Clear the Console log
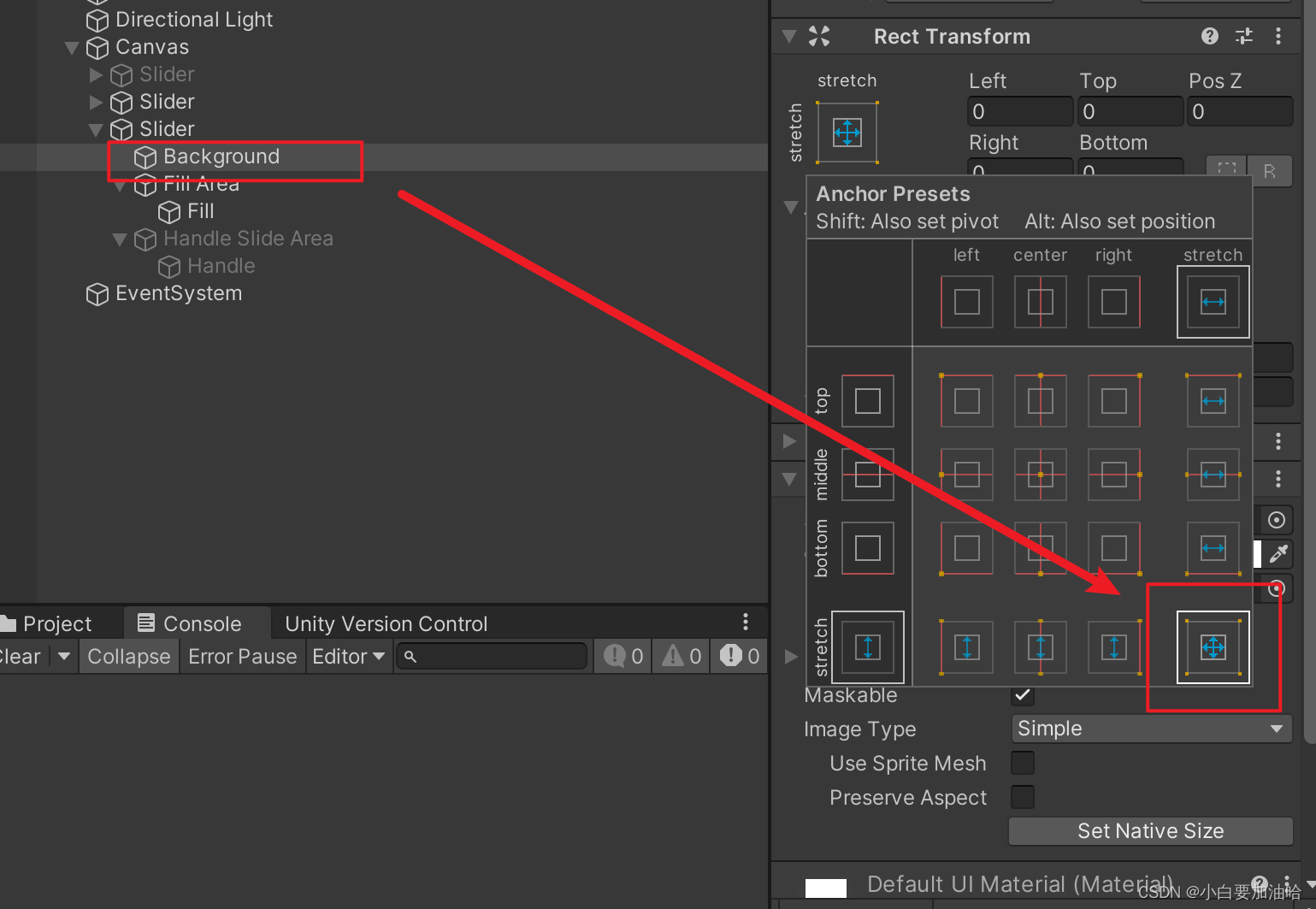Image resolution: width=1316 pixels, height=909 pixels. click(x=23, y=657)
